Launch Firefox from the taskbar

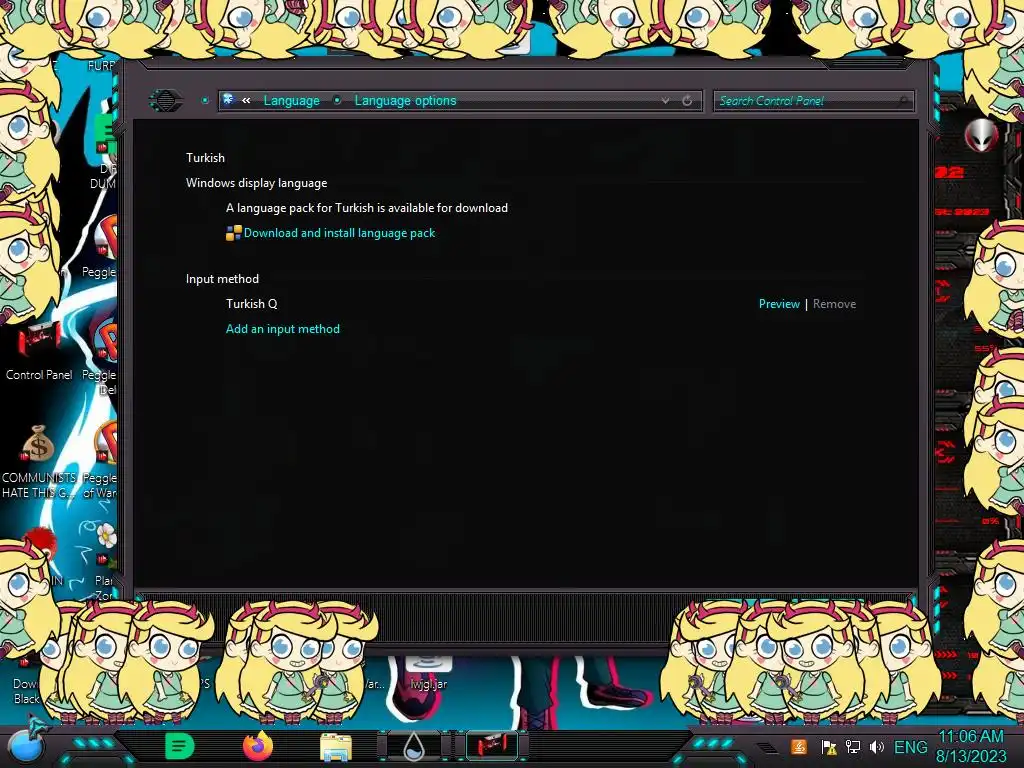click(x=258, y=746)
